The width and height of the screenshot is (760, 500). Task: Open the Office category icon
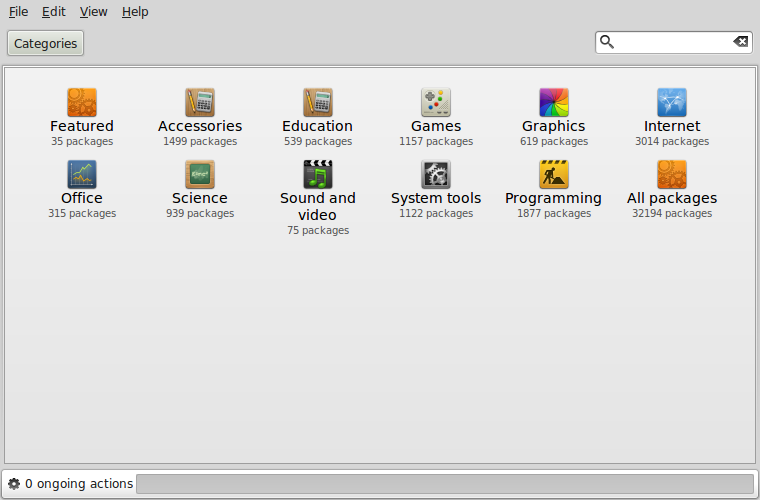[82, 174]
